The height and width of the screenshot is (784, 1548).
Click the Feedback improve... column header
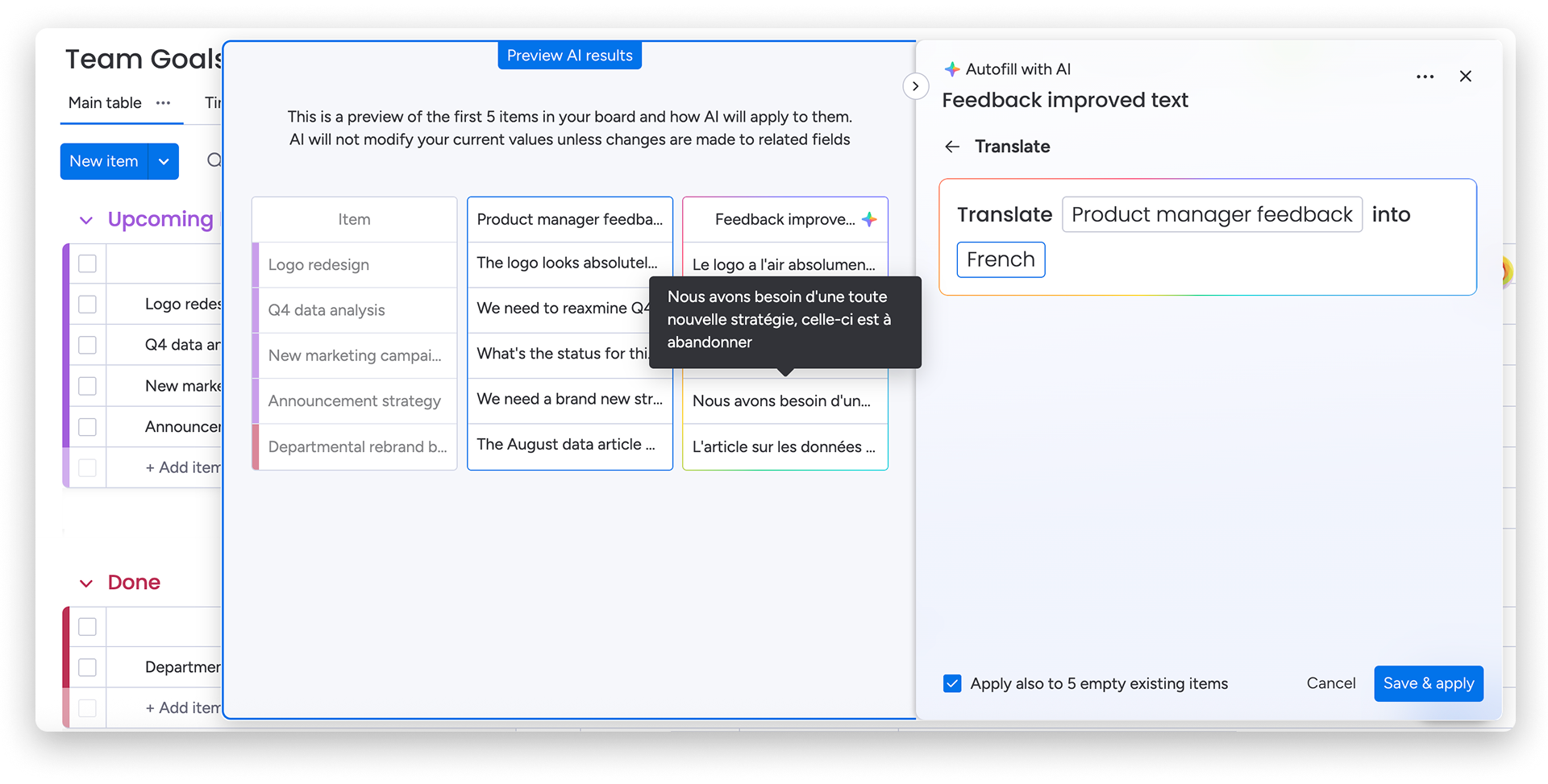click(x=784, y=219)
